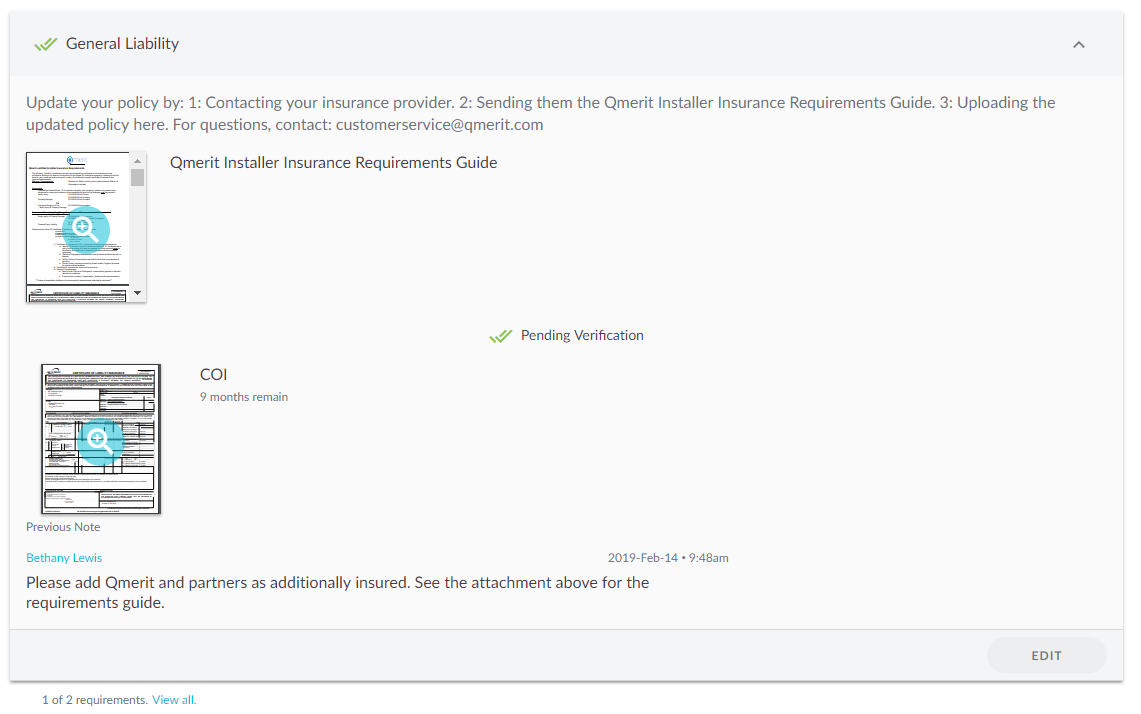Click the General Liability header title
The image size is (1141, 714).
(122, 44)
